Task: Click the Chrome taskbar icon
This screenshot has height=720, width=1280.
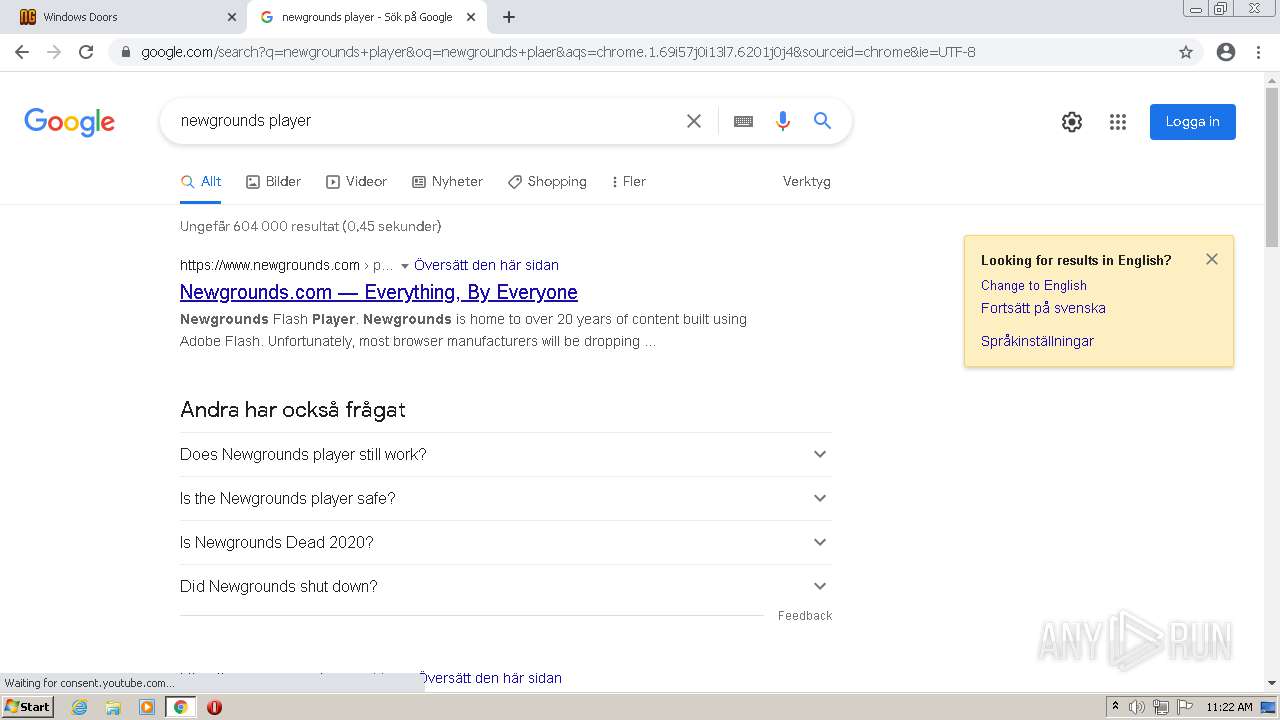Action: coord(180,707)
